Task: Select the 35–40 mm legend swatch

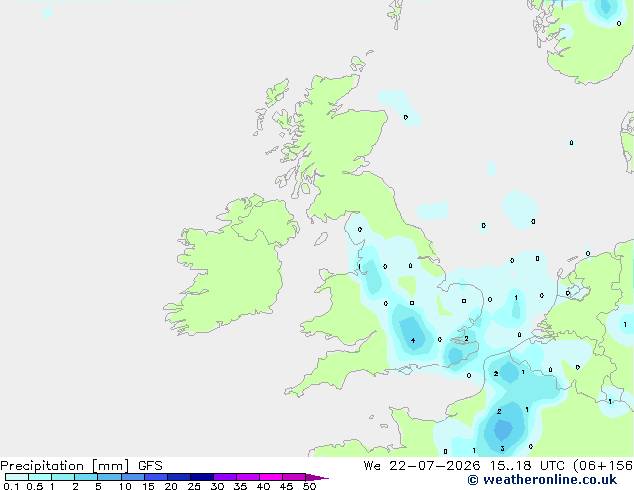Action: point(248,477)
